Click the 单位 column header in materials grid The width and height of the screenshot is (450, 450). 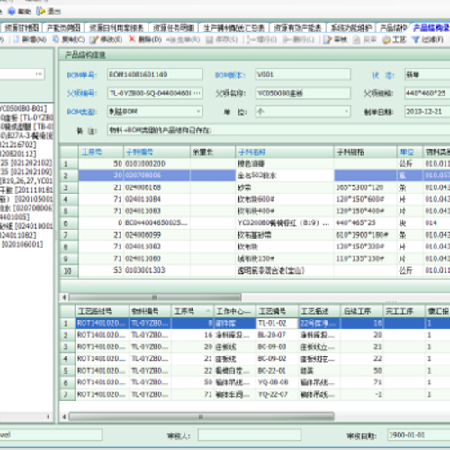(410, 152)
